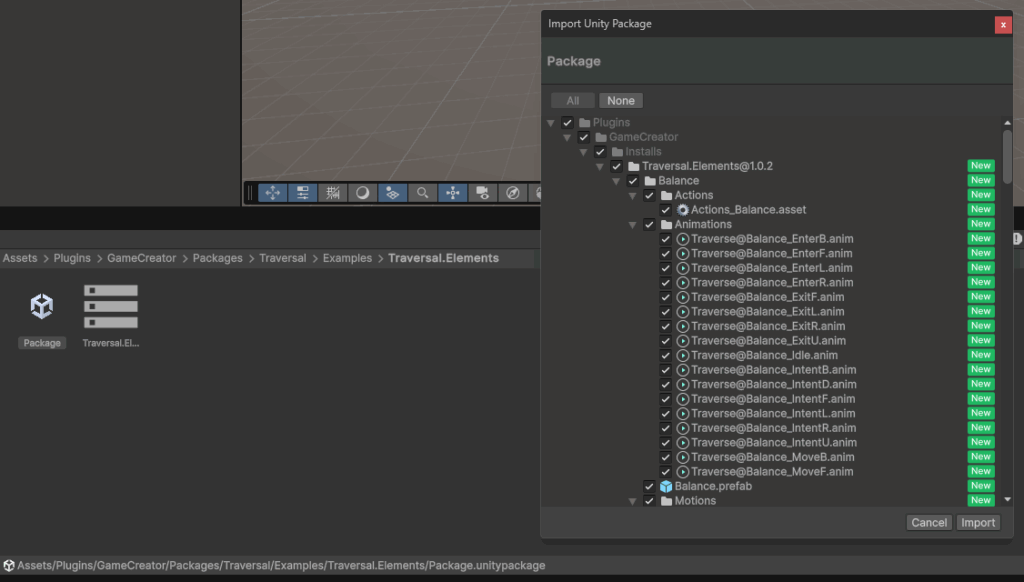Click the anim icon beside Traverse@Balance_Idle.anim
The width and height of the screenshot is (1024, 582).
(x=682, y=355)
